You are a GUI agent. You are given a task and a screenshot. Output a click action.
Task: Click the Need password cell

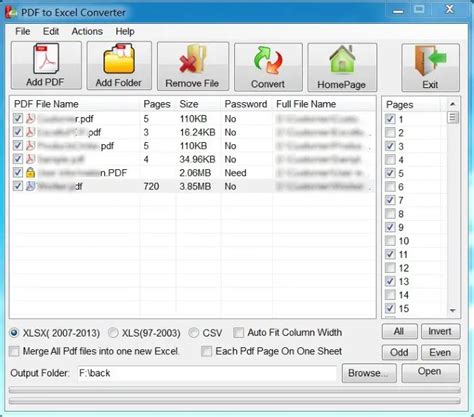pyautogui.click(x=235, y=173)
